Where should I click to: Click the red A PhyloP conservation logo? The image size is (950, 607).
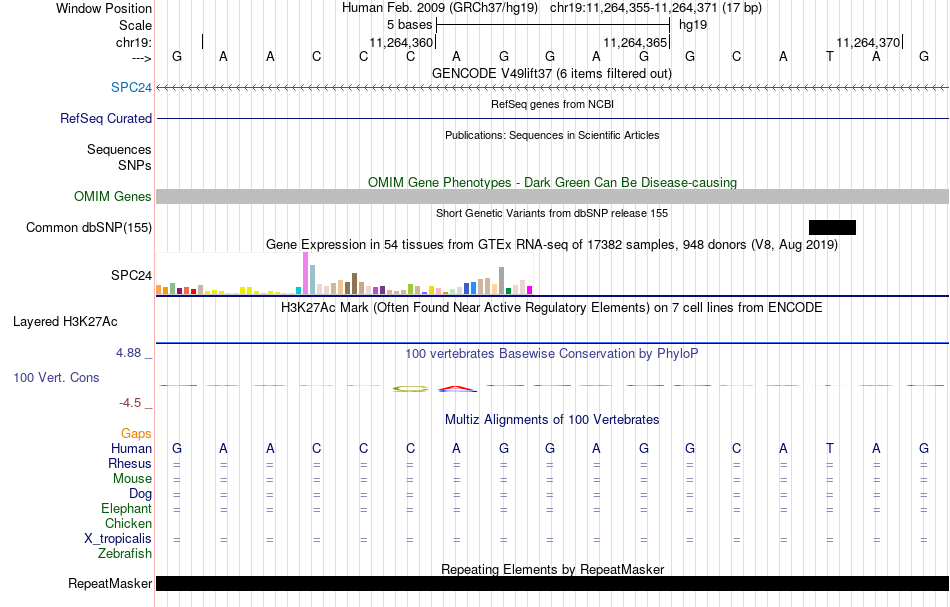457,388
